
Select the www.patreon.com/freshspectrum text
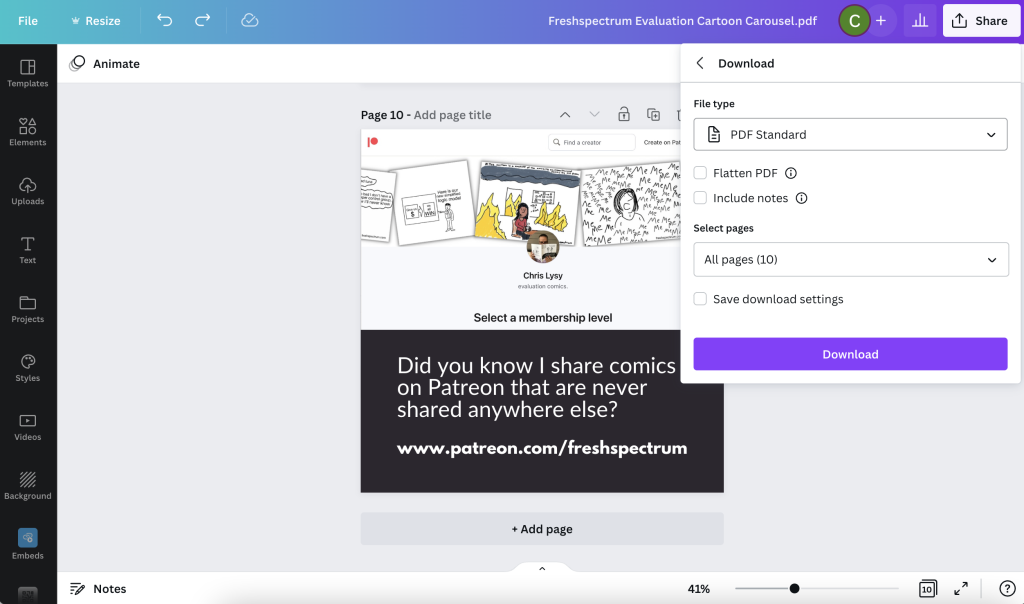click(x=542, y=448)
